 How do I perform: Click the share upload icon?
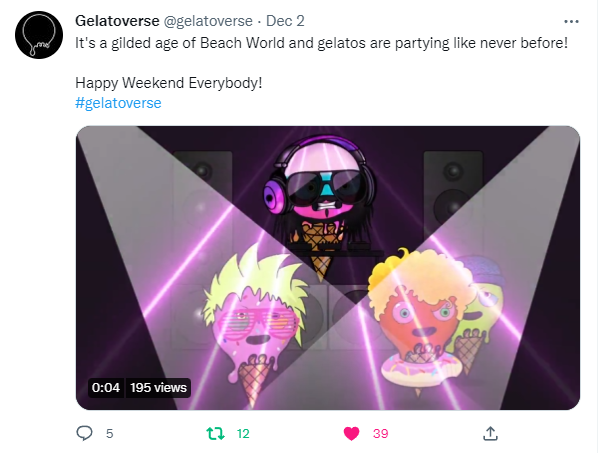point(490,434)
